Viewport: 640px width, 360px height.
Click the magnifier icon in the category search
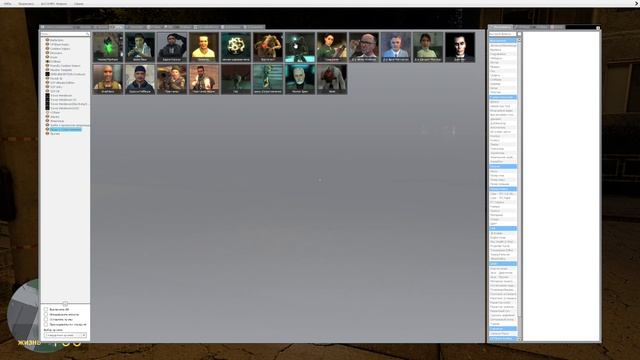point(87,34)
